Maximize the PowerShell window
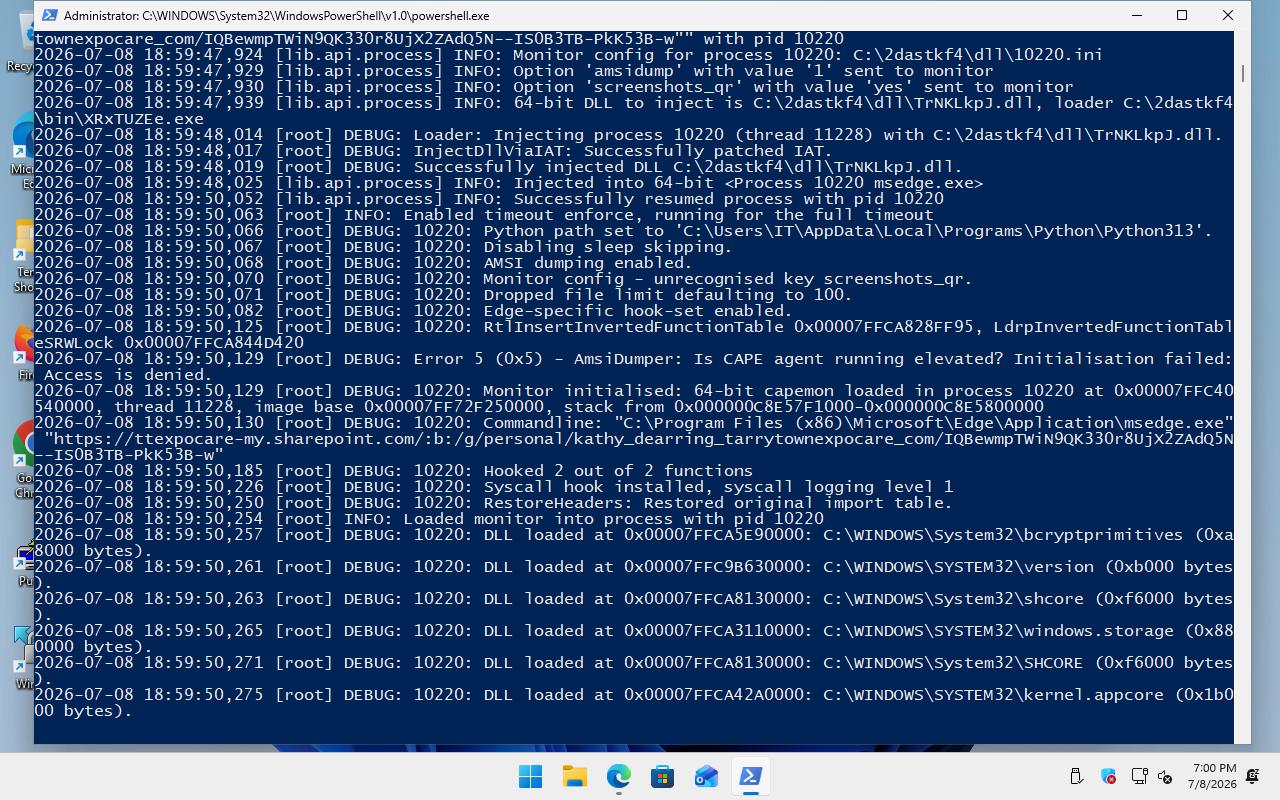 click(x=1182, y=15)
